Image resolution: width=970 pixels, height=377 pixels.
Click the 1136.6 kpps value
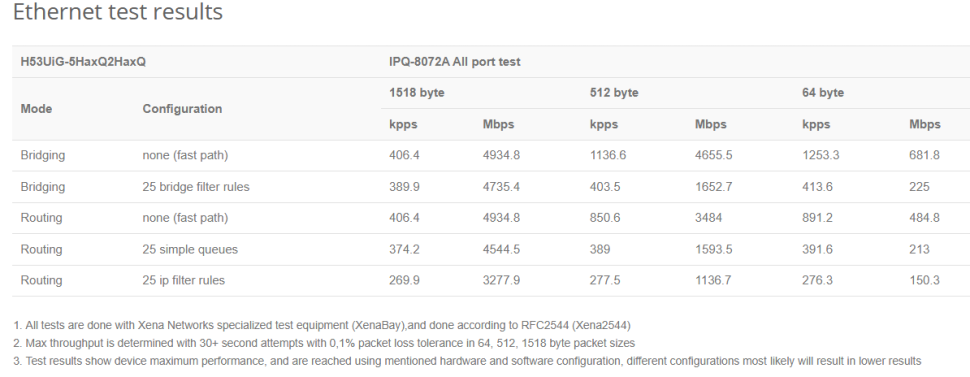tap(608, 155)
